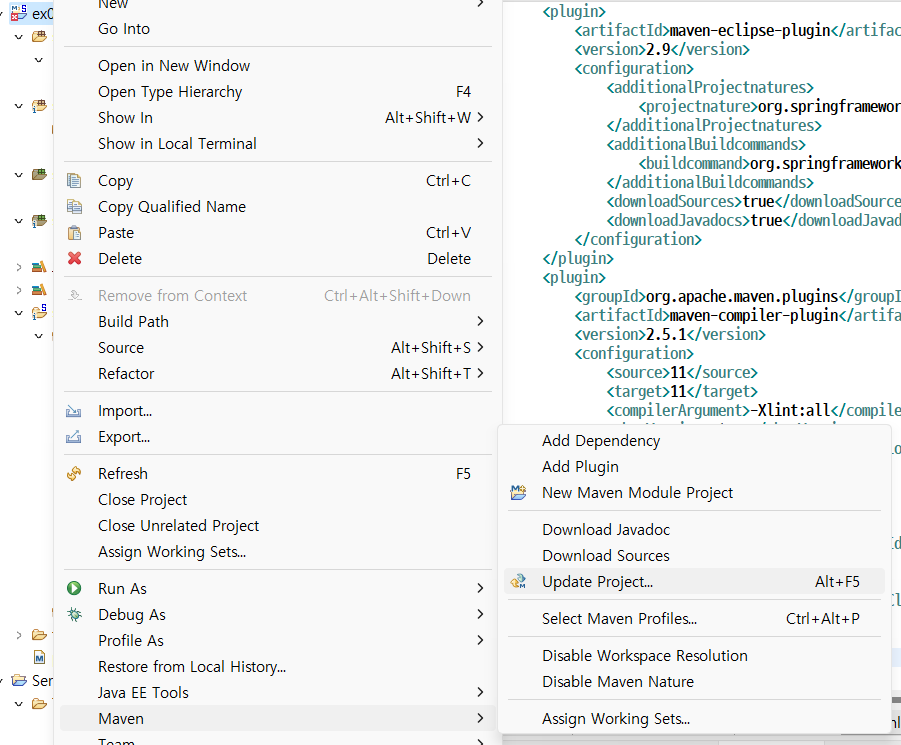This screenshot has height=745, width=901.
Task: Click the <source>11</source> line
Action: (x=682, y=372)
